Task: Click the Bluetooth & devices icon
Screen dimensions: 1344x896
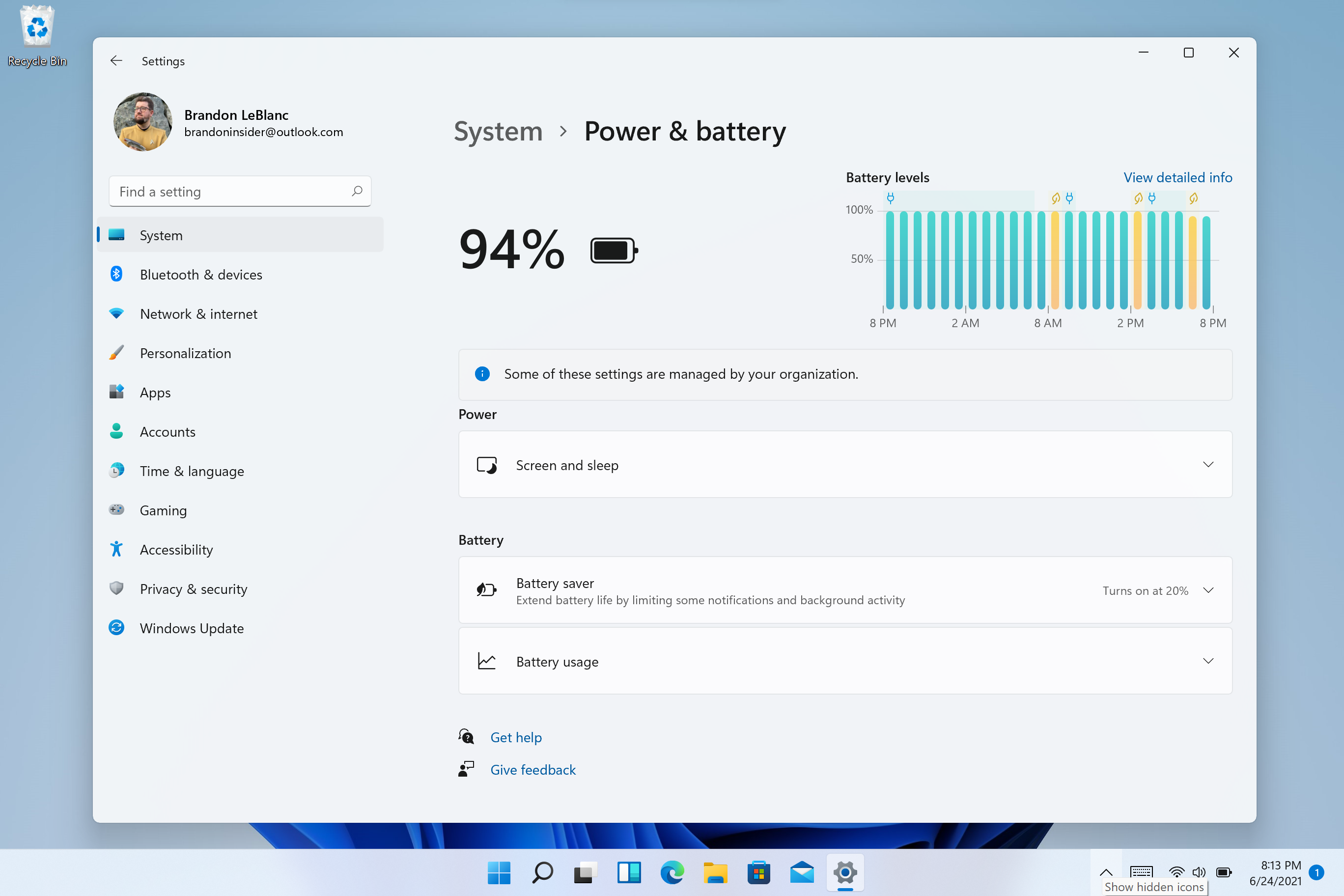Action: click(x=117, y=274)
